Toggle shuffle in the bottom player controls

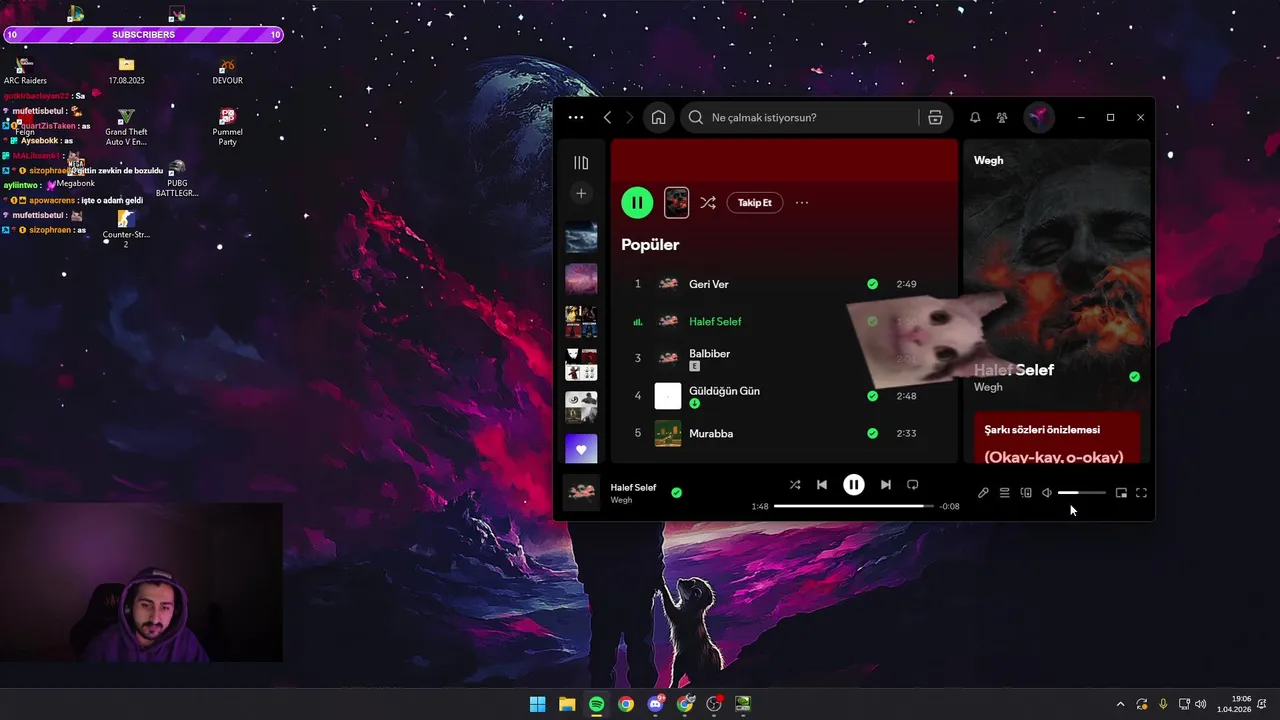point(795,484)
